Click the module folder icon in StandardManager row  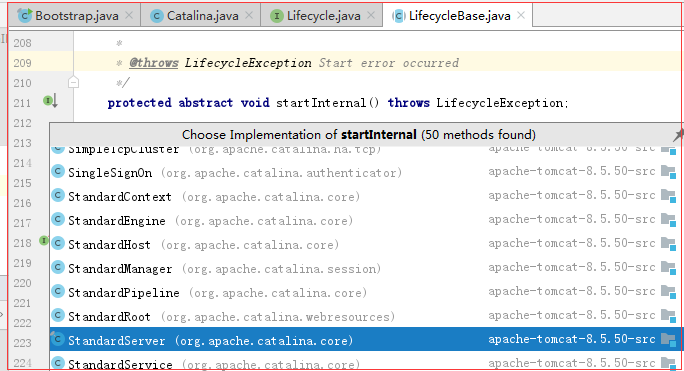click(668, 268)
